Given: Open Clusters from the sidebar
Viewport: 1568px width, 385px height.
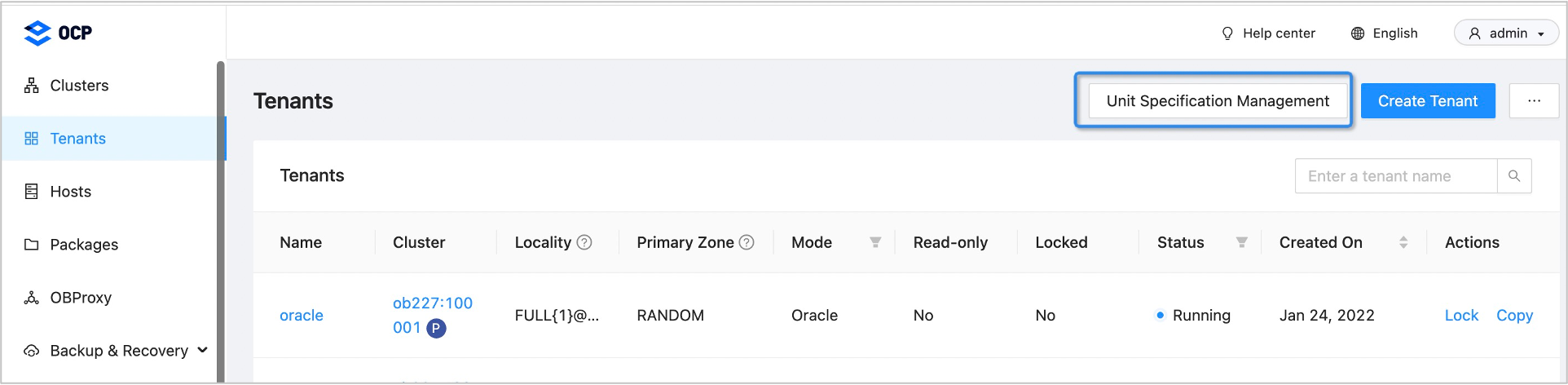Looking at the screenshot, I should pos(79,86).
